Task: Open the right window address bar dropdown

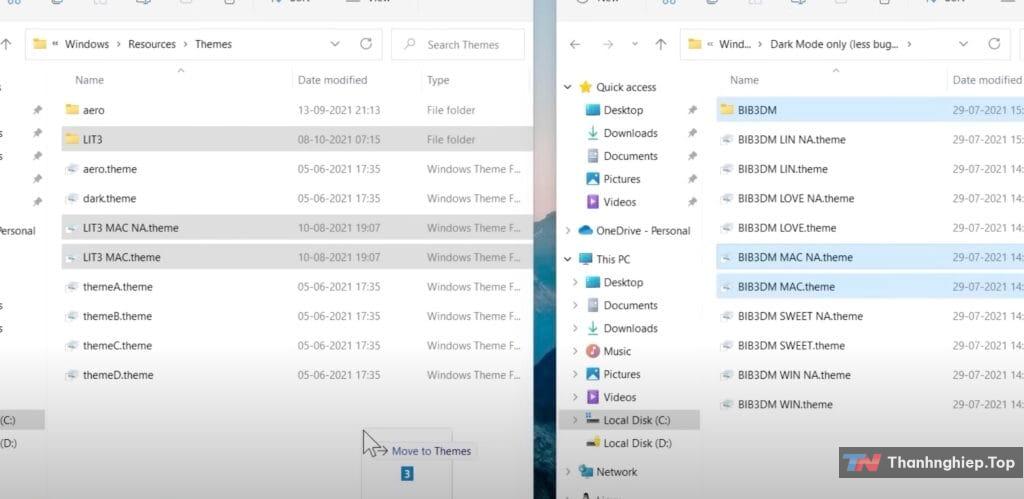Action: point(963,44)
